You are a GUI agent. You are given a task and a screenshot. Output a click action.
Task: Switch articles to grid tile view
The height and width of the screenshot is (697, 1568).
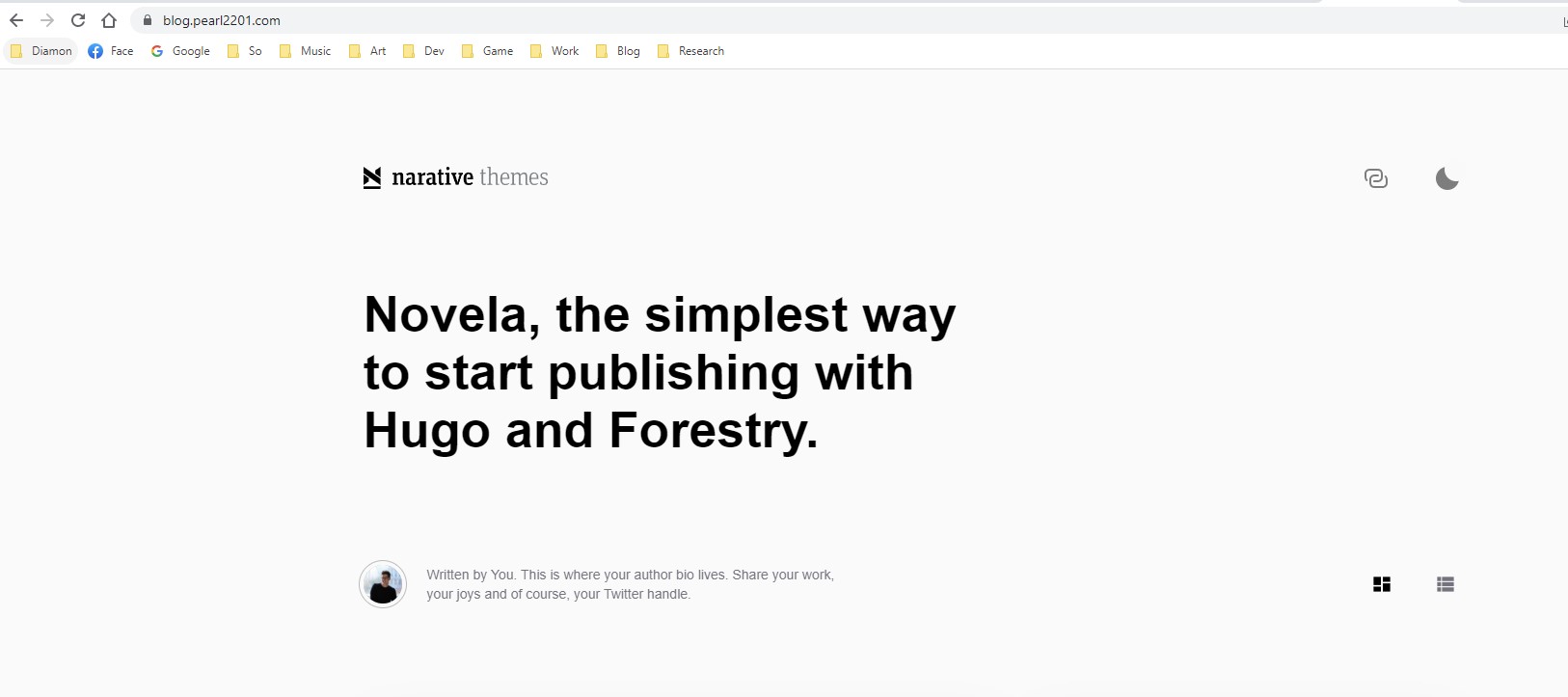(1382, 584)
